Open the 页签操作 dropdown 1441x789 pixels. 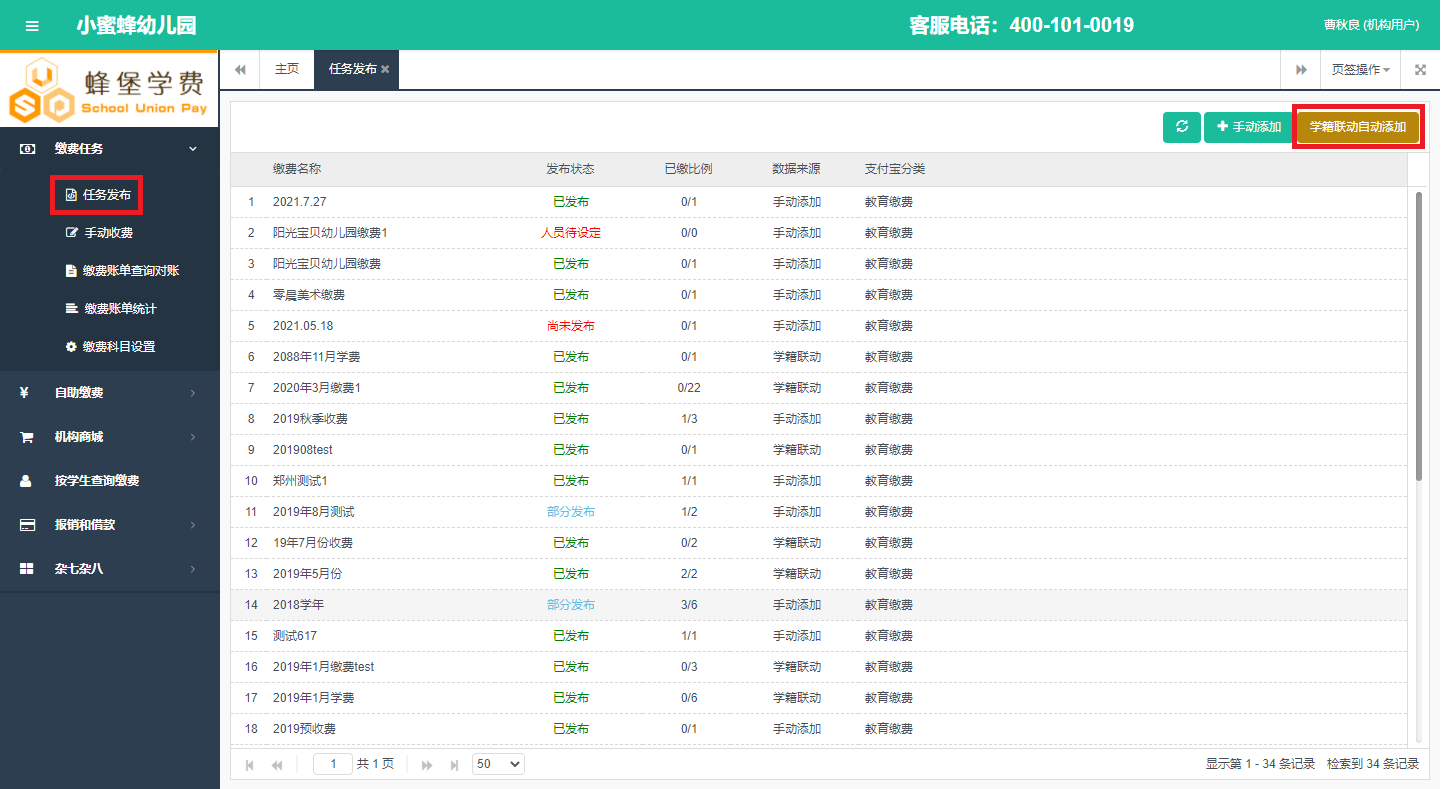click(1360, 70)
